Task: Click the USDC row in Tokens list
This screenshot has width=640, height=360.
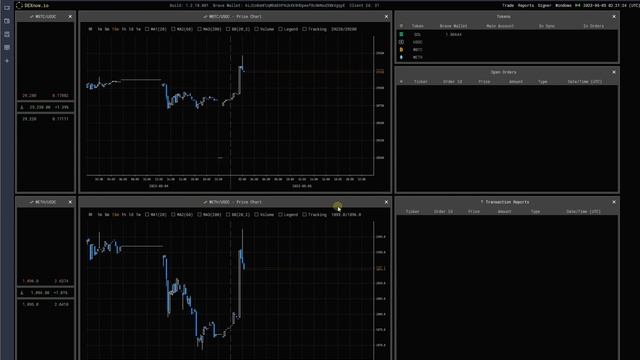Action: pos(507,42)
